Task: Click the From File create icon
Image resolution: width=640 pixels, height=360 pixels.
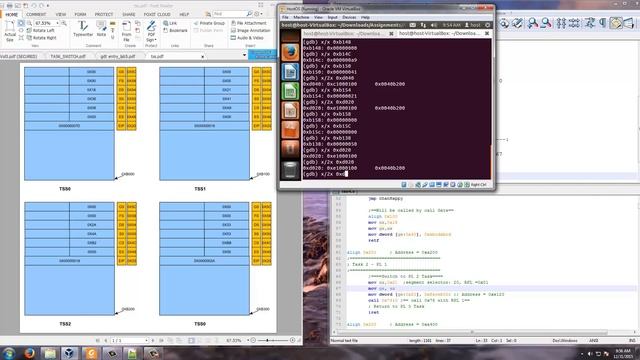Action: 127,31
